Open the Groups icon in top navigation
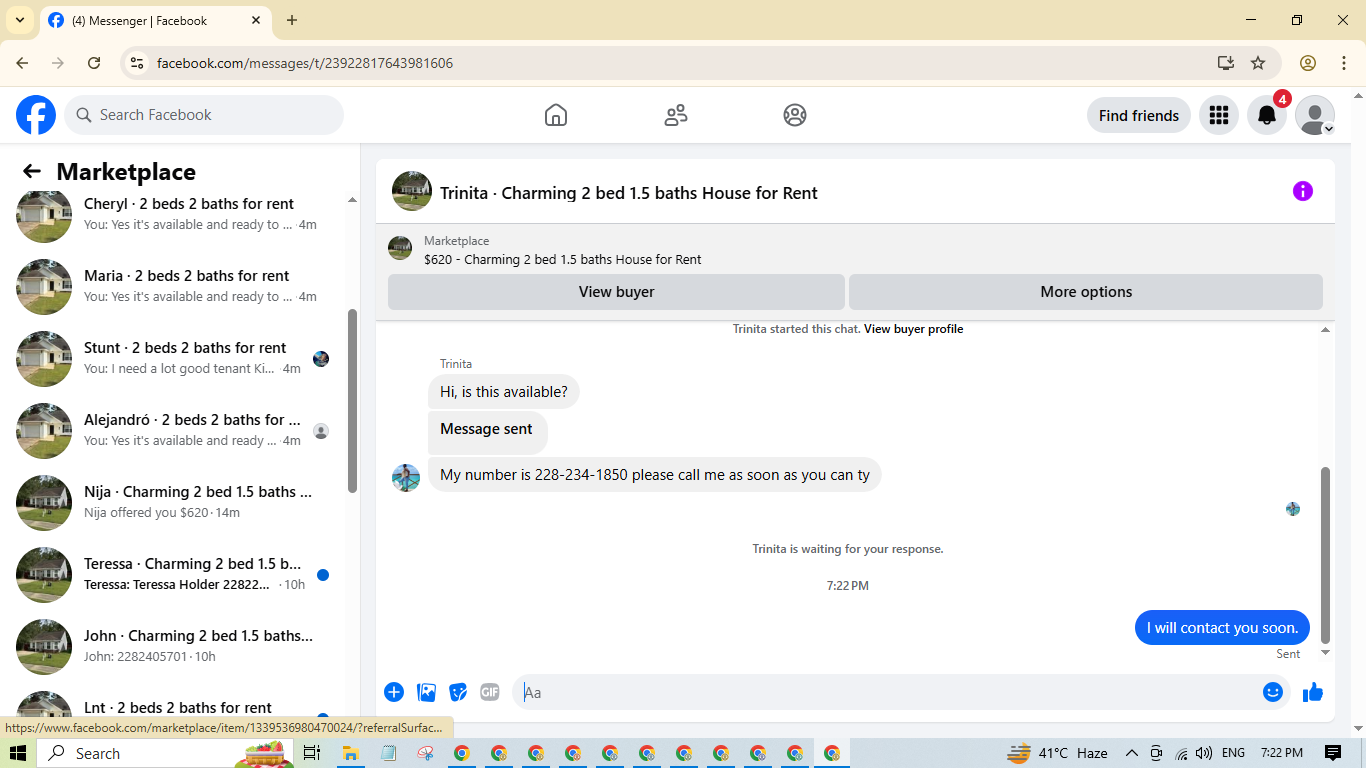Image resolution: width=1366 pixels, height=768 pixels. [795, 115]
